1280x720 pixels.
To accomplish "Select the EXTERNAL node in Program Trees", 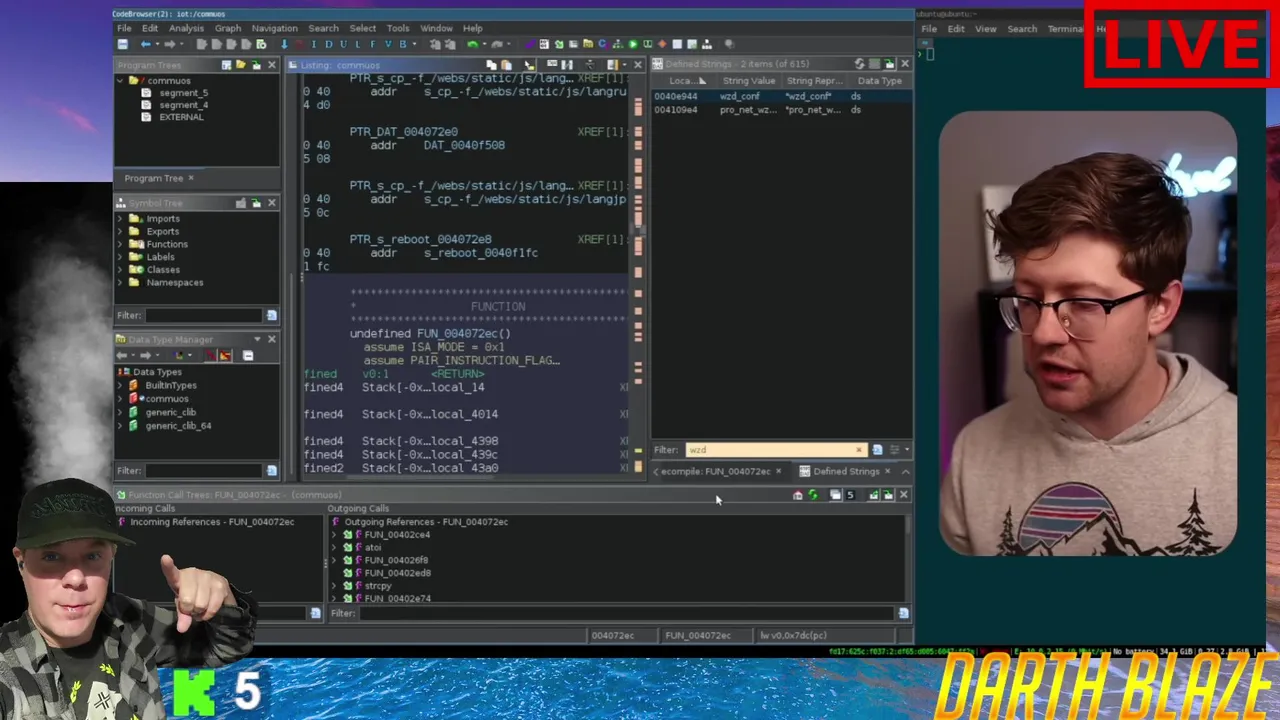I will (x=181, y=117).
